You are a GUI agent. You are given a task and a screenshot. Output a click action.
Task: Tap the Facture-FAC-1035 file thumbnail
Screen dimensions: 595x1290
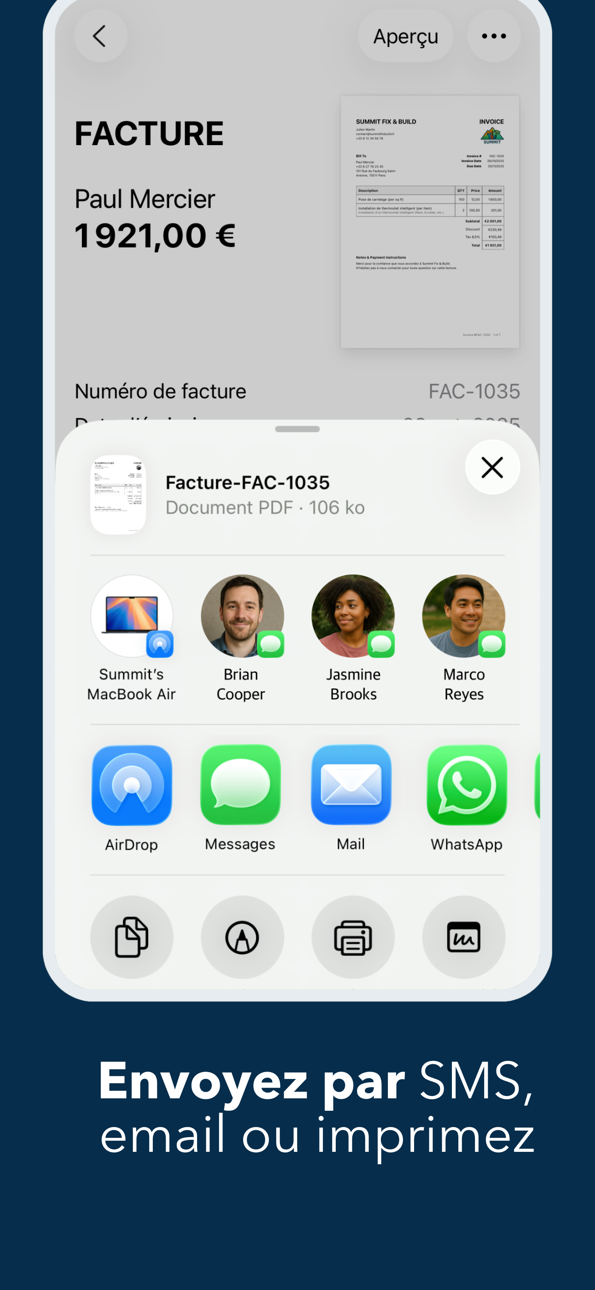pos(118,495)
